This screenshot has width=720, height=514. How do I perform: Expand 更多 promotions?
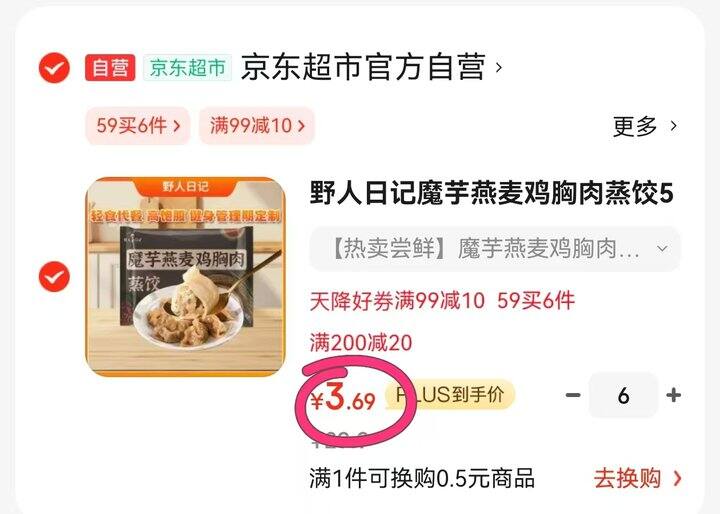[x=645, y=126]
